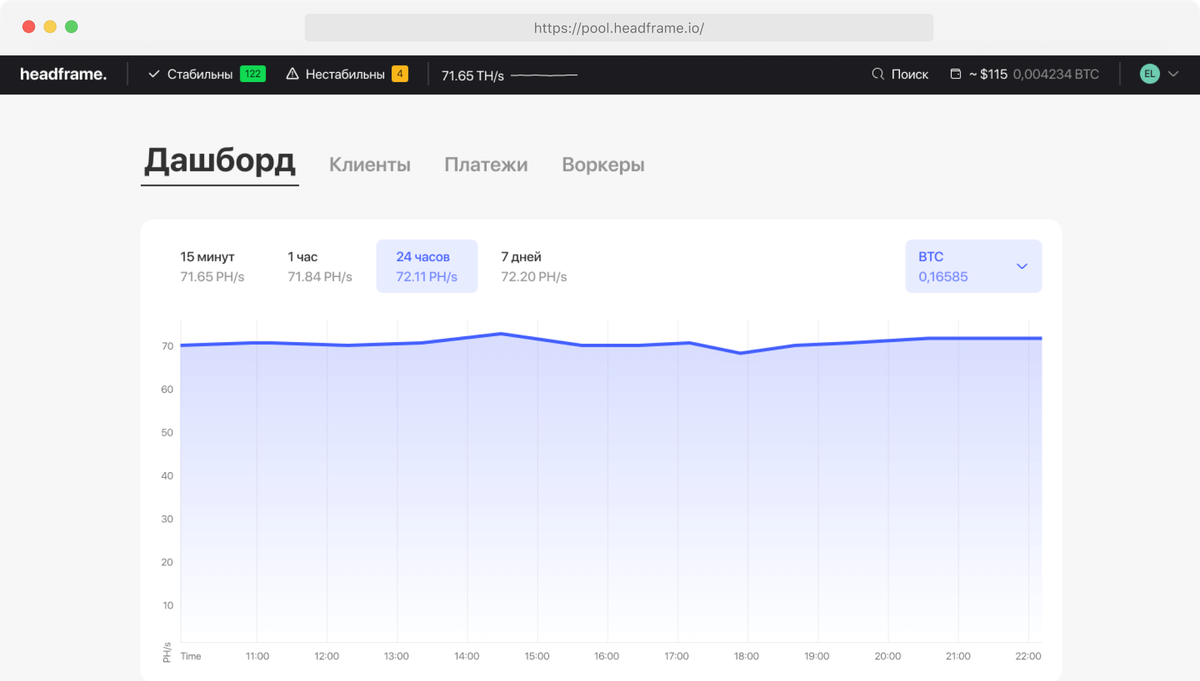Expand the BTC currency dropdown
The height and width of the screenshot is (681, 1200).
973,266
